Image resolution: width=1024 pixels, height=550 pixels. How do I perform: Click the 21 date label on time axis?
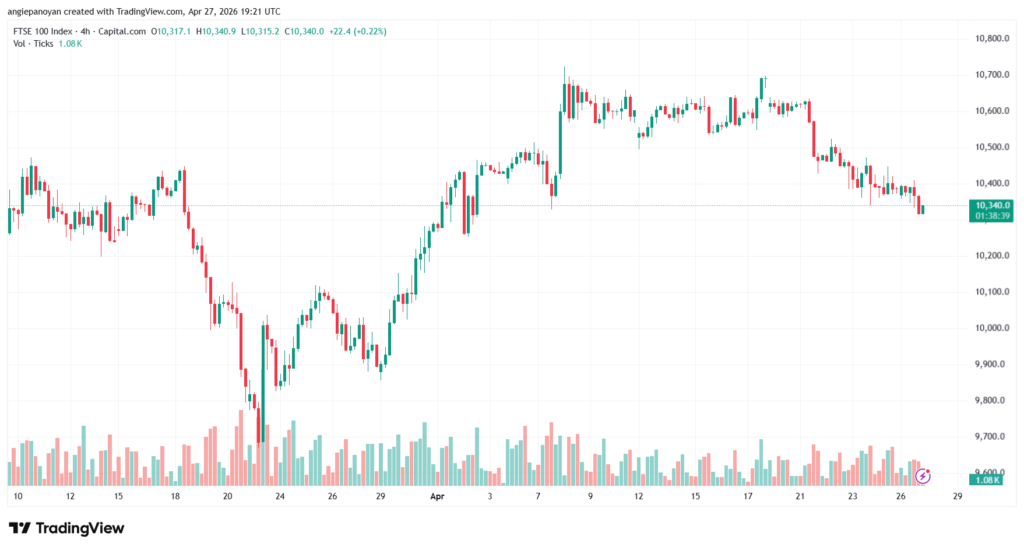(799, 496)
